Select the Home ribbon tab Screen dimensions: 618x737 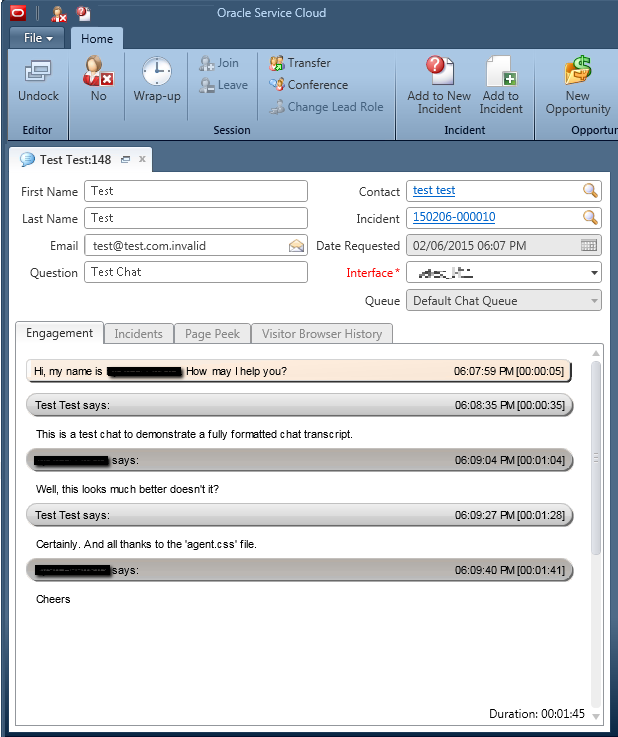coord(97,39)
